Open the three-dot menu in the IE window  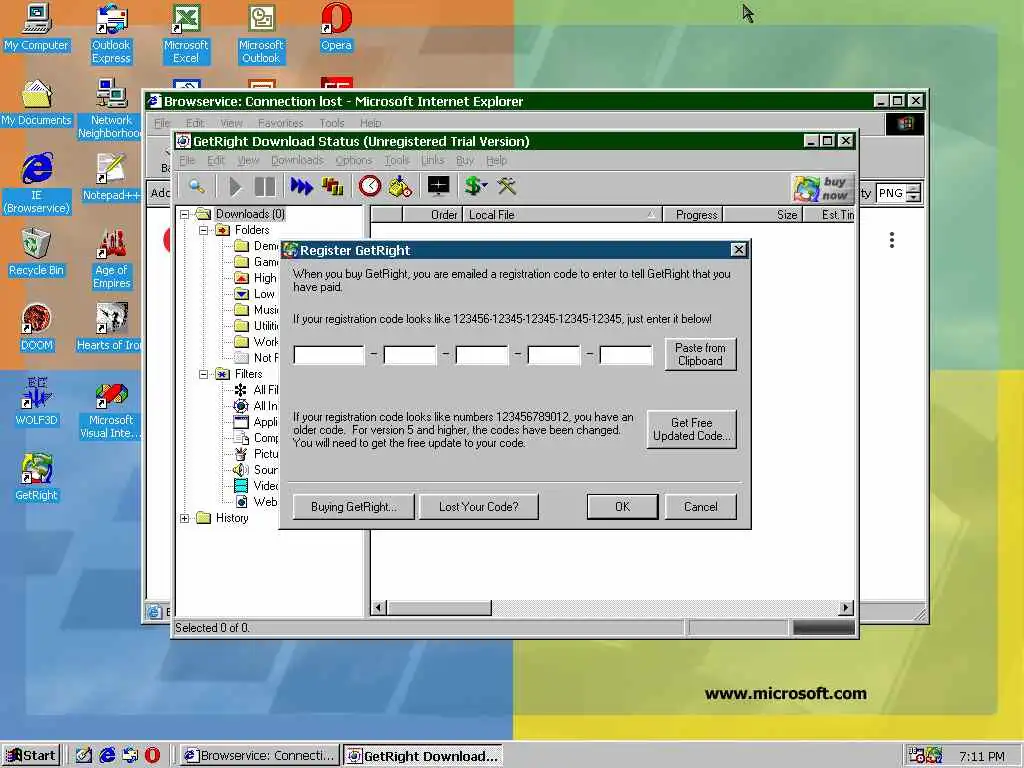[891, 240]
